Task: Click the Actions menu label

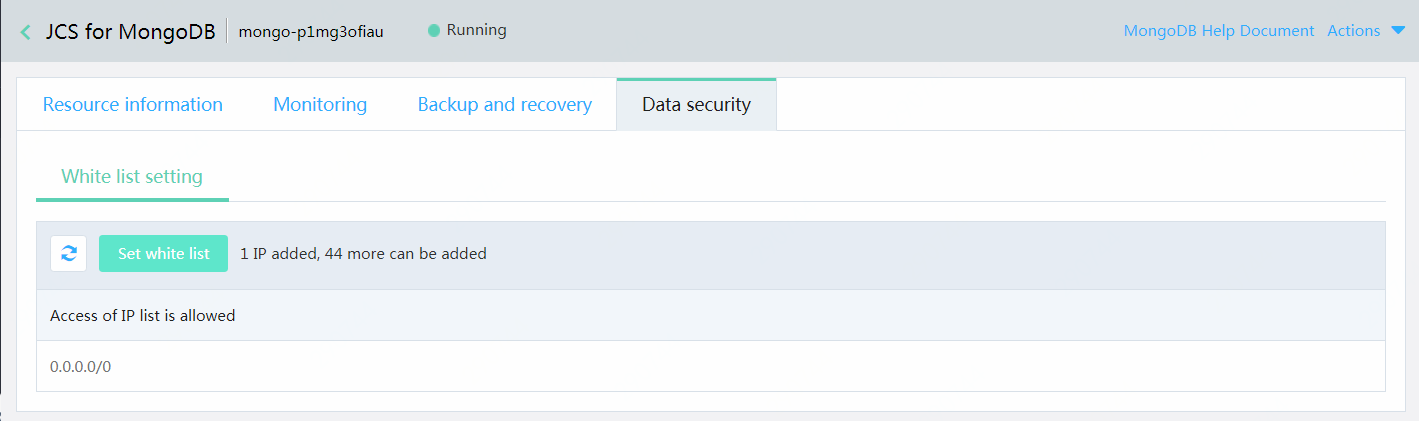Action: [1353, 31]
